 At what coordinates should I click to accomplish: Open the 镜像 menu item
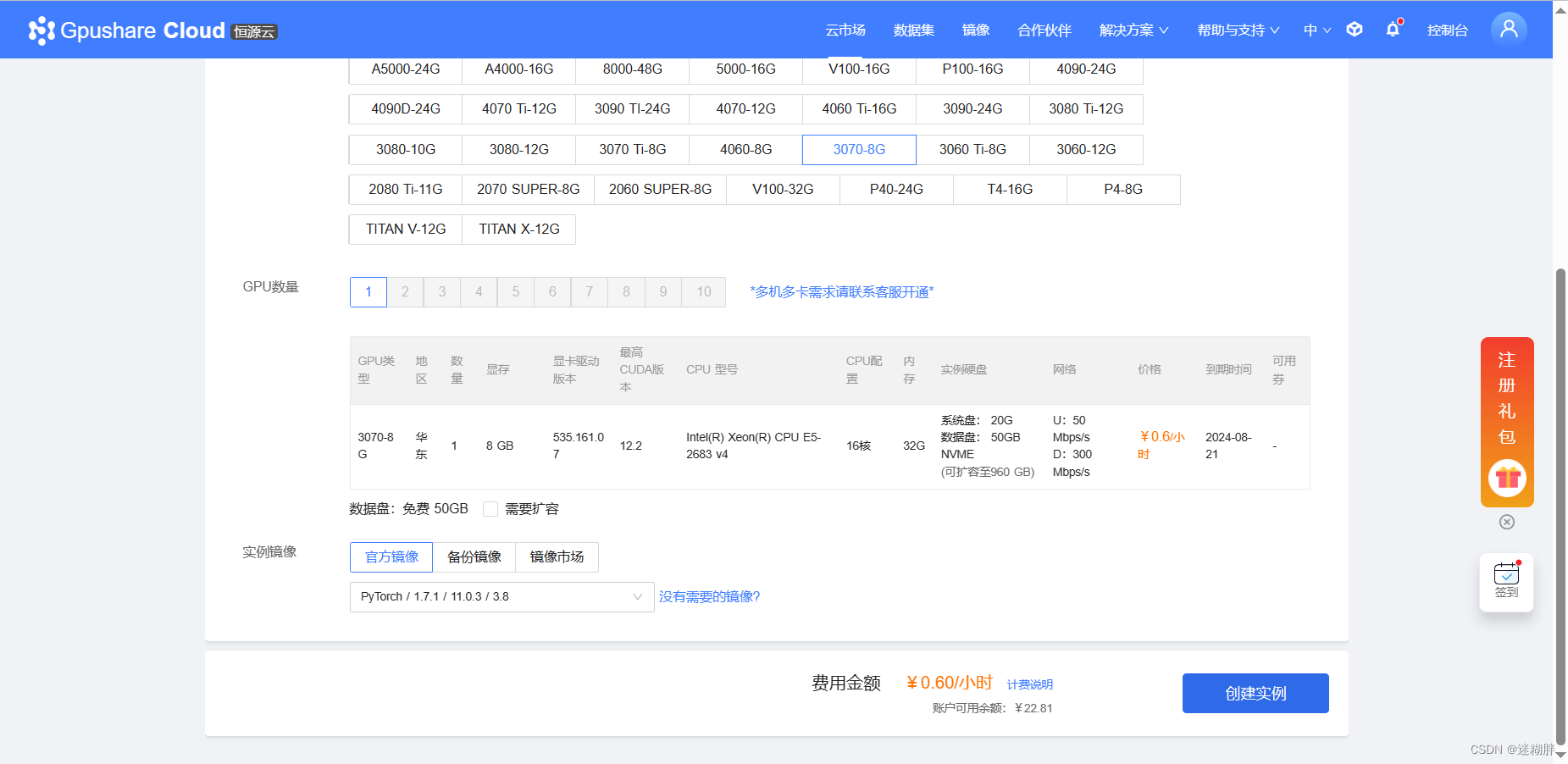point(976,30)
